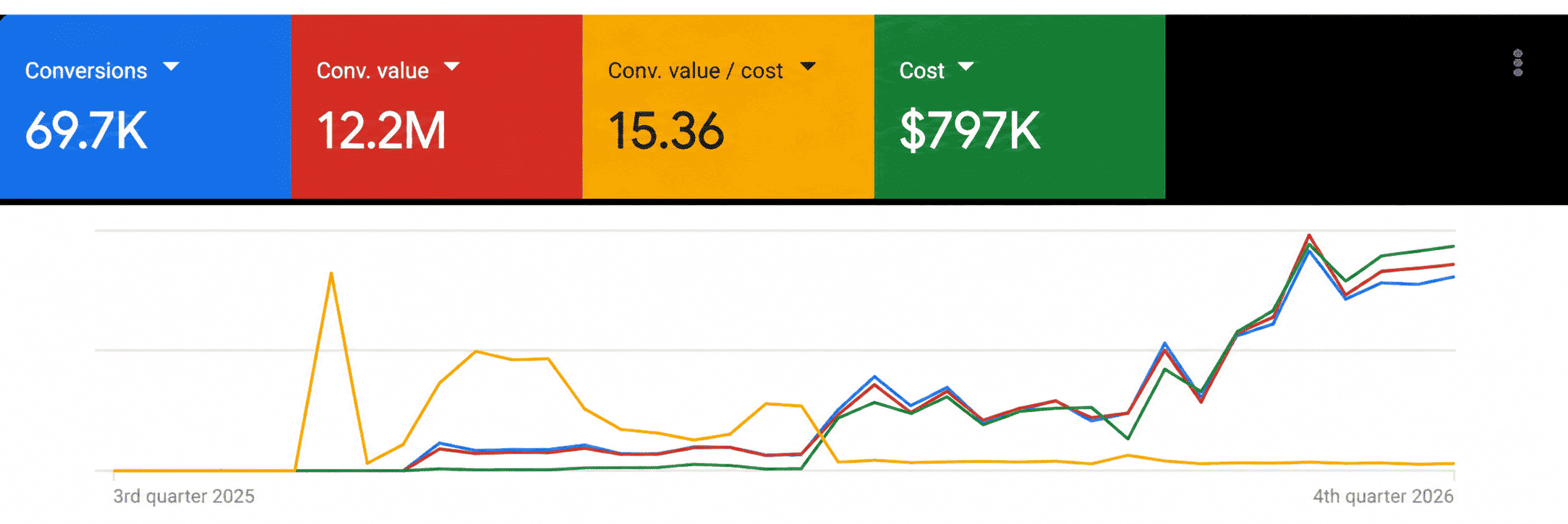The height and width of the screenshot is (524, 1568).
Task: Click the Conversions metric label
Action: [x=86, y=71]
